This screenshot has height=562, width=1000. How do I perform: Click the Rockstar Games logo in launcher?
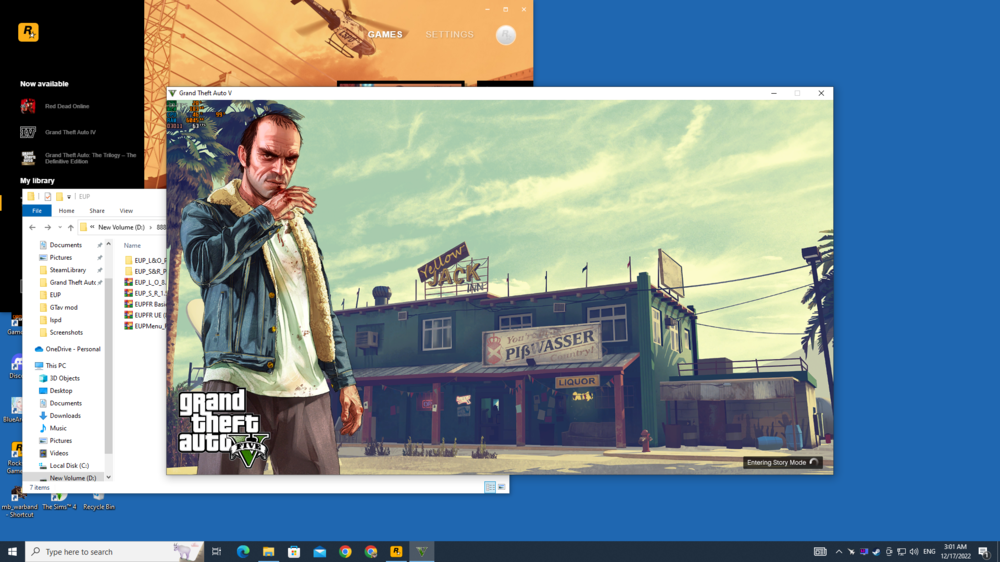click(x=28, y=32)
